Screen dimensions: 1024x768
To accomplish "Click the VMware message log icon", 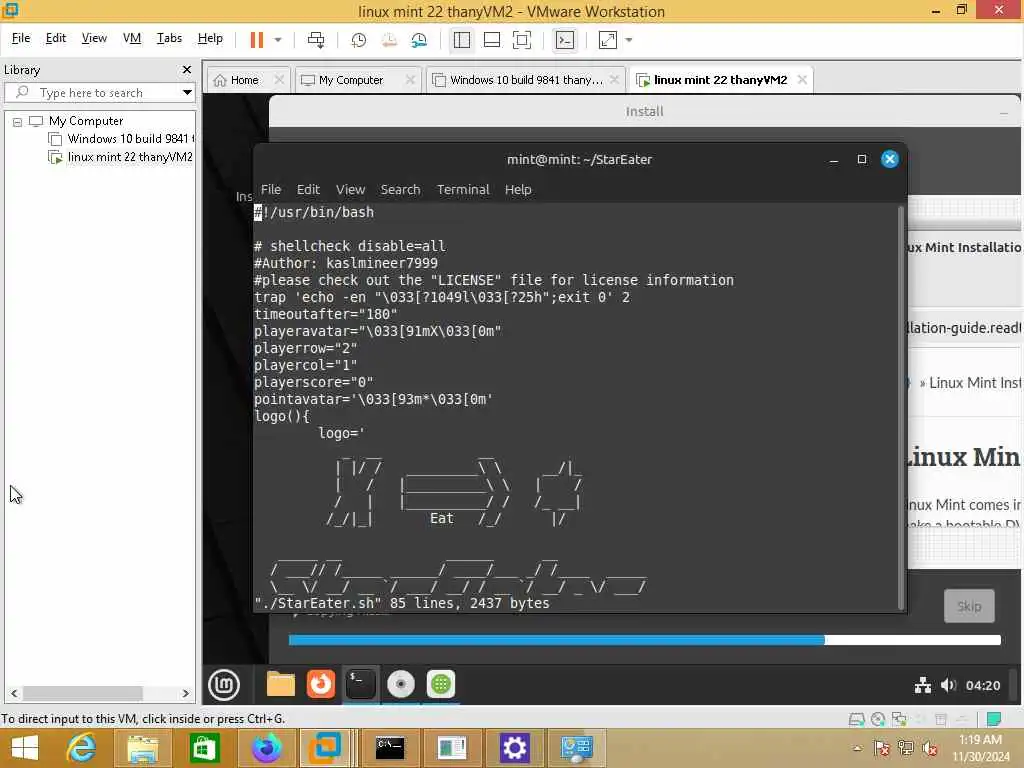I will click(x=994, y=719).
